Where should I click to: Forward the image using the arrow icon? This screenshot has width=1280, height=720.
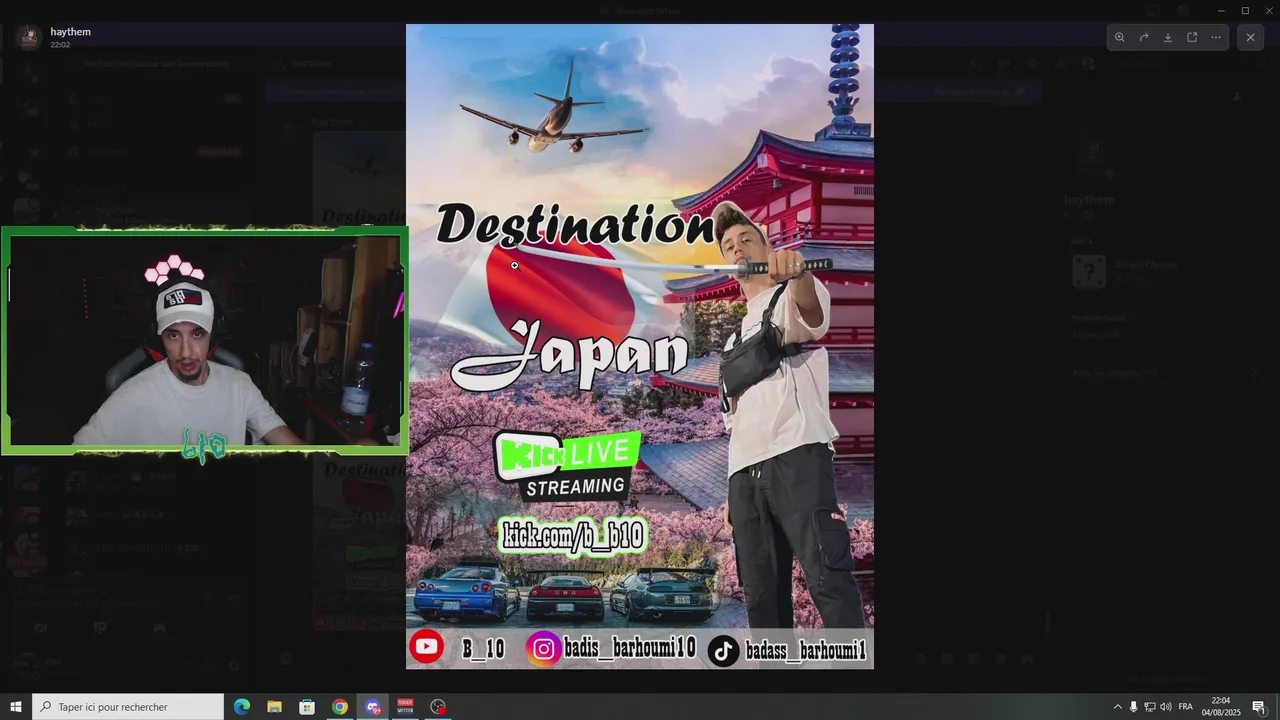pyautogui.click(x=1144, y=37)
